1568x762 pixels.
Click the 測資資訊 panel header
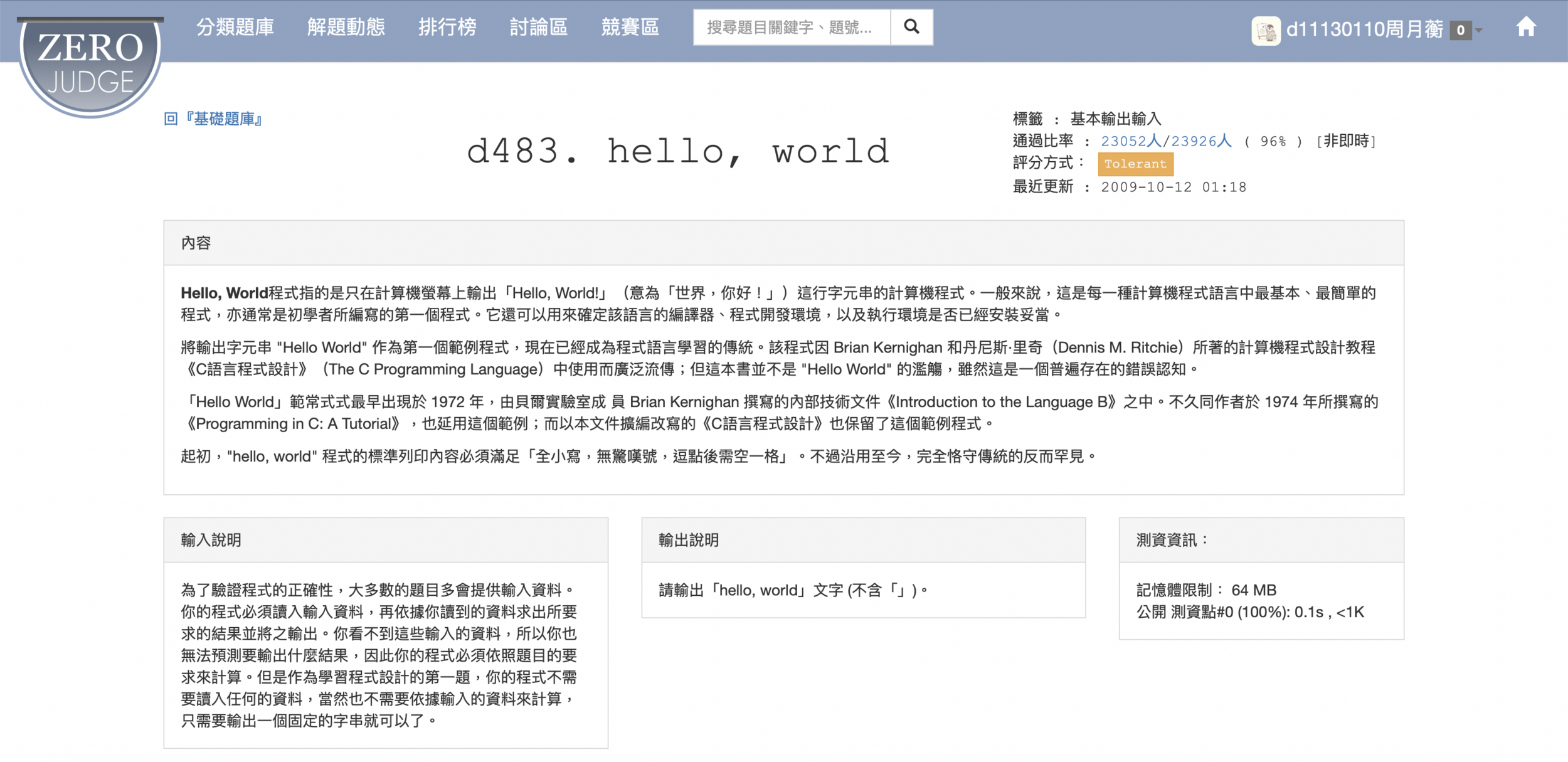pyautogui.click(x=1172, y=540)
